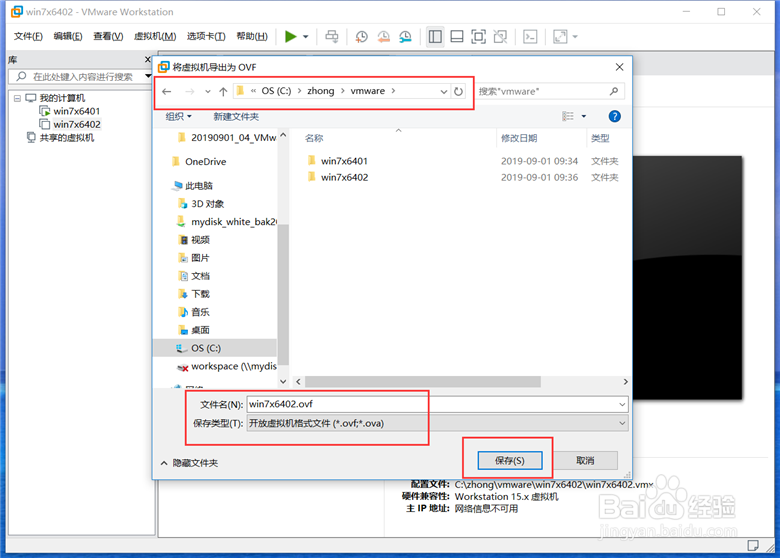Screen dimensions: 780x558
Task: Open the 帮助(H) menu
Action: click(x=252, y=36)
